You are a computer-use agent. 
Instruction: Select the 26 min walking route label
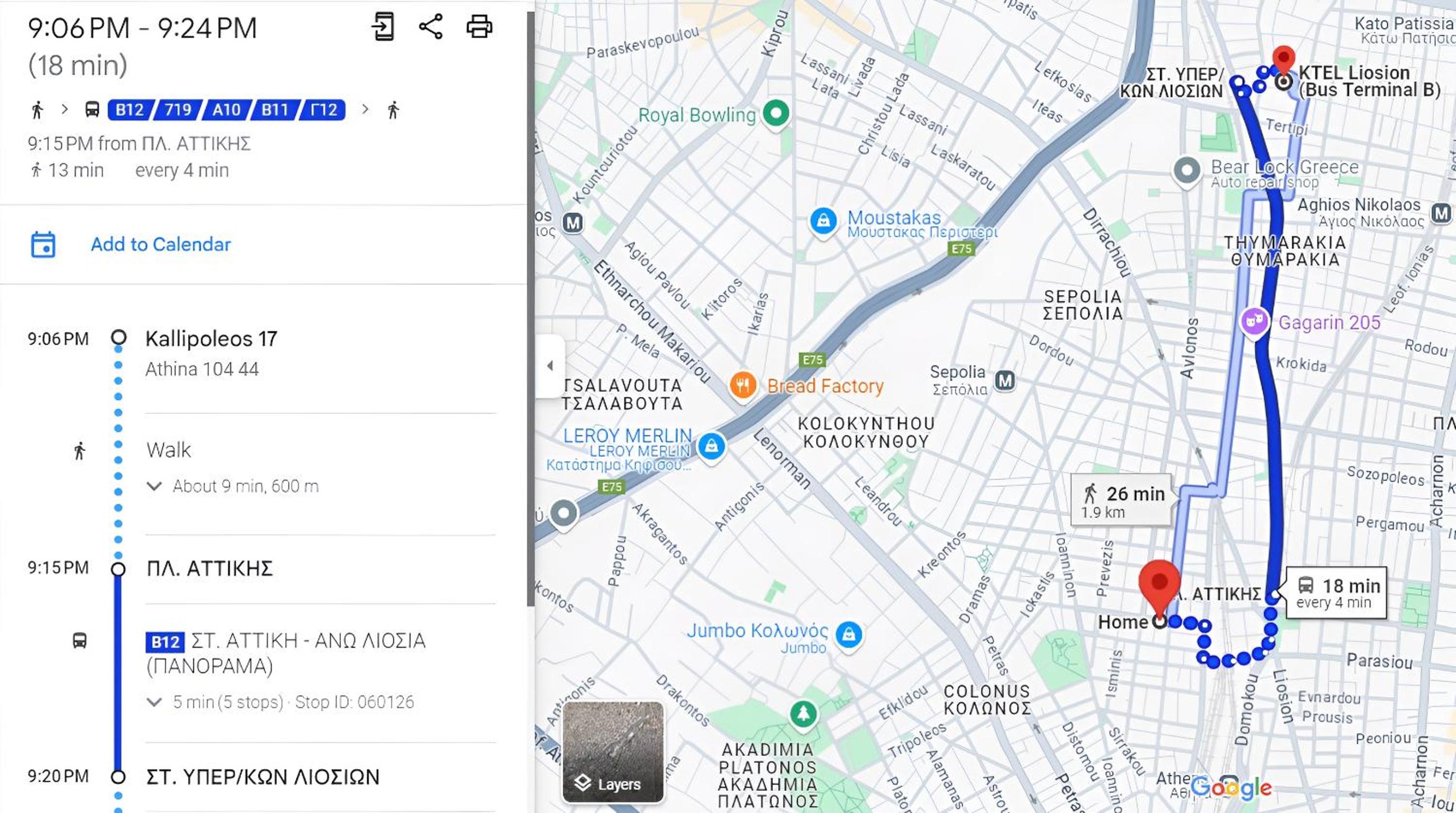1122,501
